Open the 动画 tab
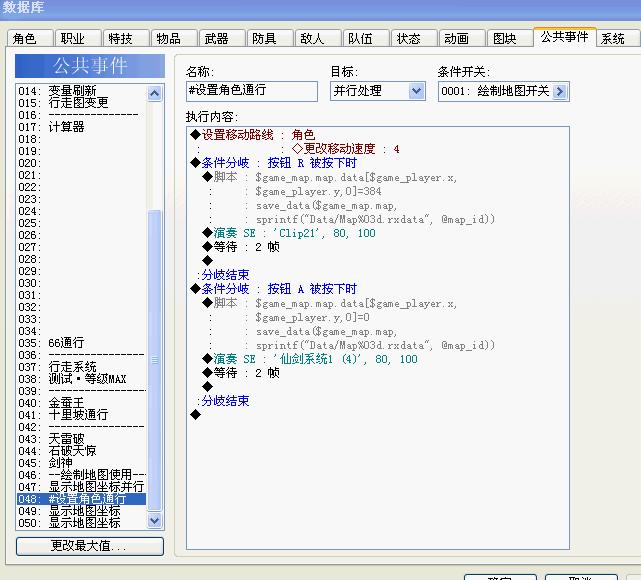The height and width of the screenshot is (580, 641). 462,38
